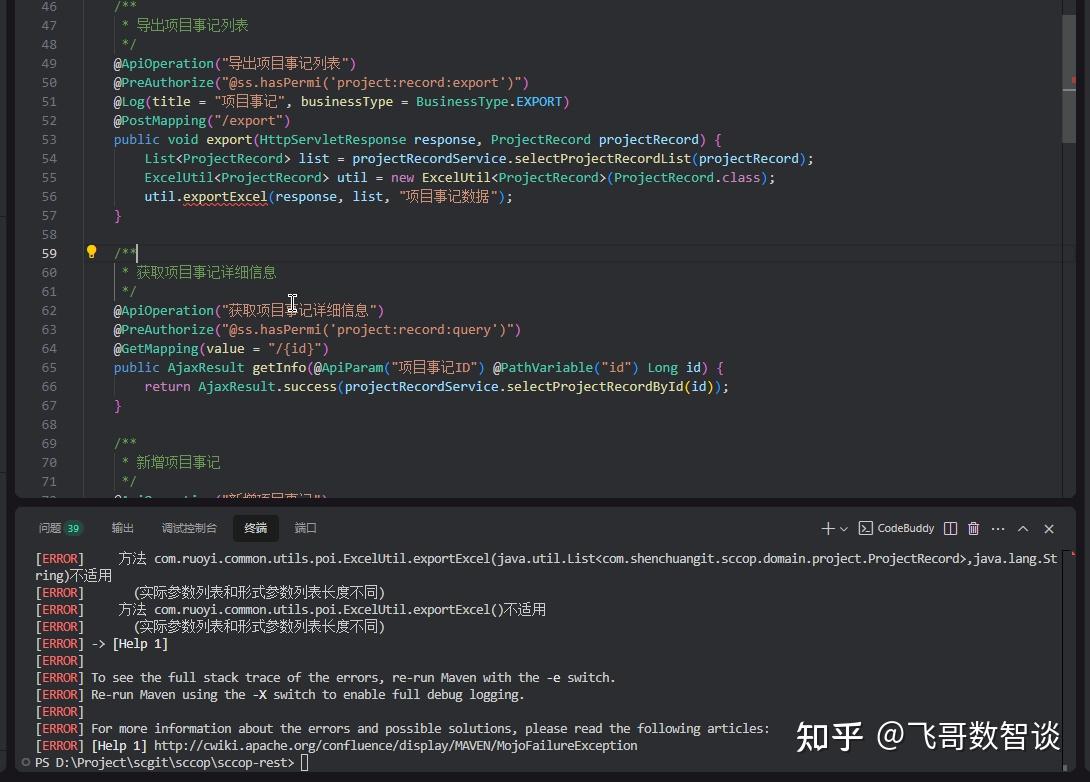This screenshot has height=782, width=1090.
Task: Open the 调试控制台 tab
Action: pyautogui.click(x=189, y=528)
